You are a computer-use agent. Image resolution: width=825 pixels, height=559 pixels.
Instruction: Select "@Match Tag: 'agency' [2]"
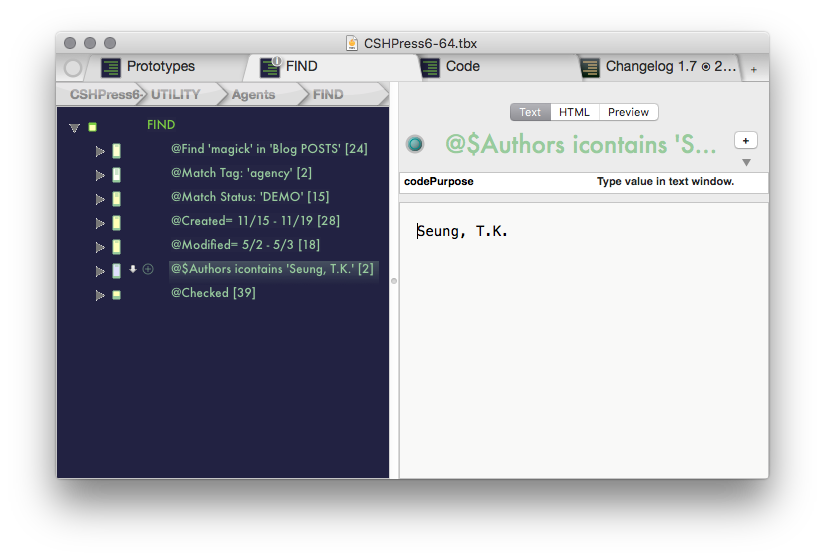coord(242,173)
